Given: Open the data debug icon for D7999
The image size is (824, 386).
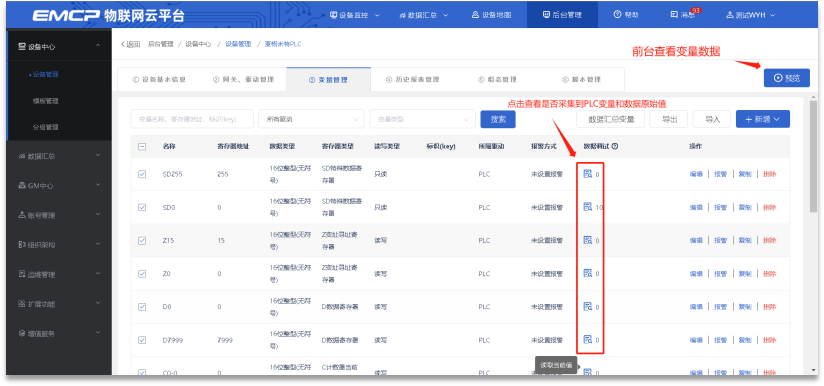Looking at the screenshot, I should [588, 339].
